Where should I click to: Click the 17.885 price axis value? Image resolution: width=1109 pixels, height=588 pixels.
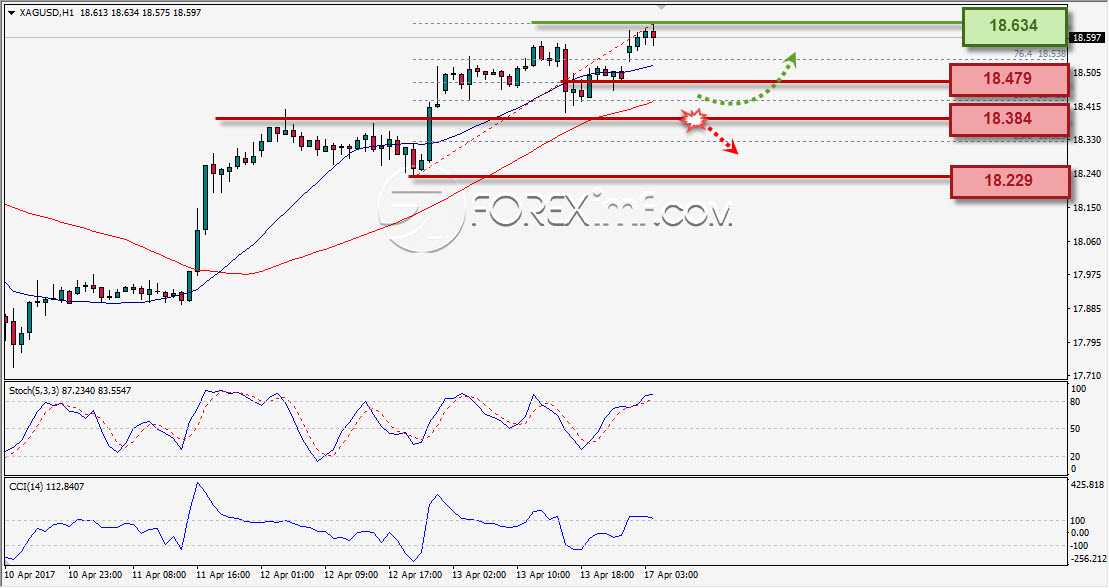(1087, 309)
